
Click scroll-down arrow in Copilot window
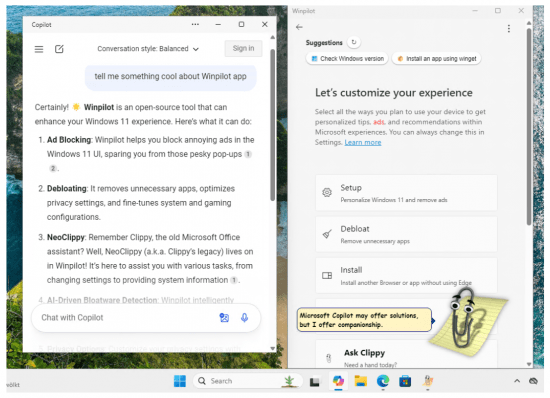[273, 348]
